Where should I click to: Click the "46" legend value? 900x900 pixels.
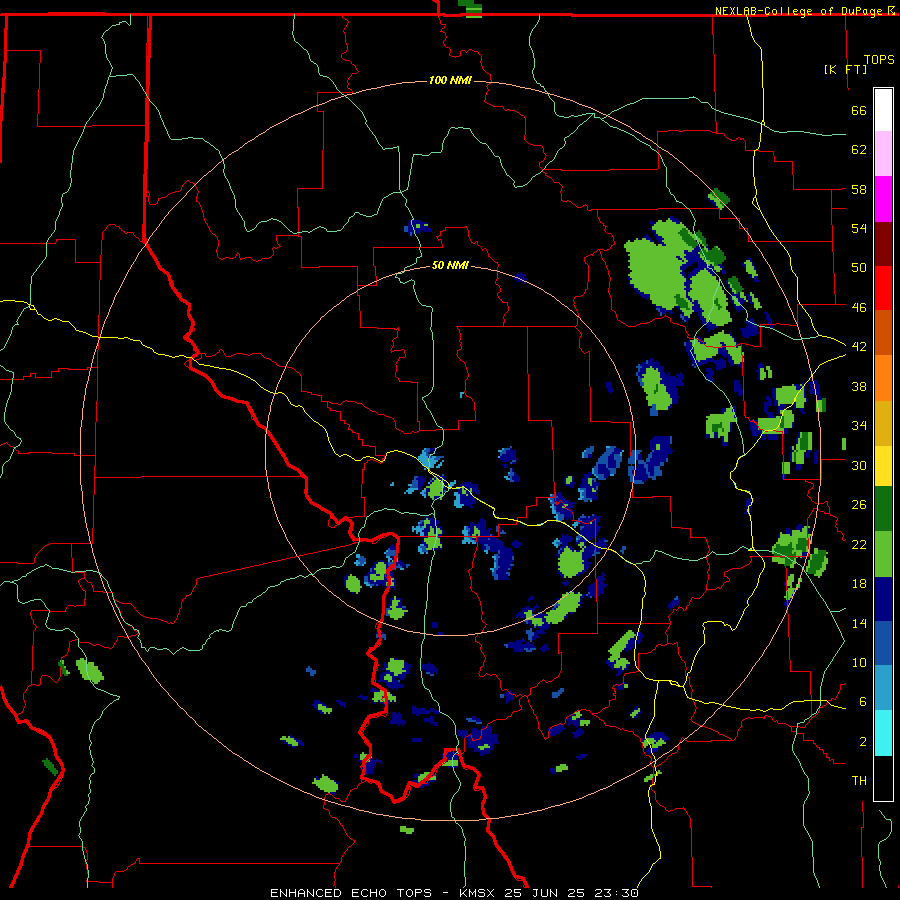(859, 307)
